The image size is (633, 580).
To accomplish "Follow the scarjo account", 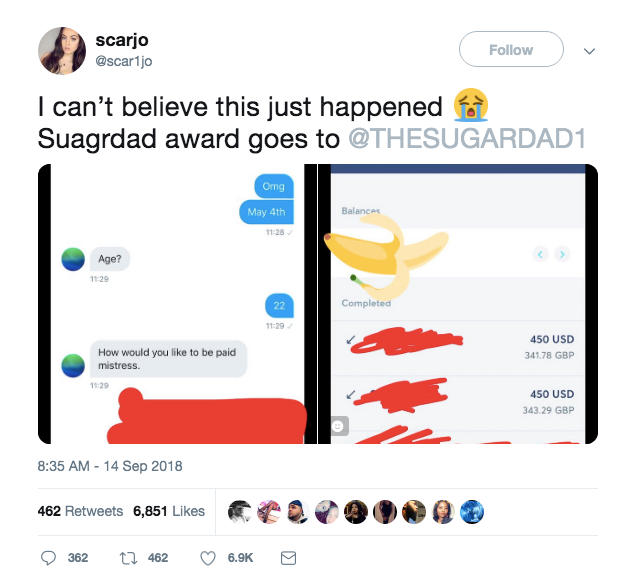I will [x=511, y=49].
